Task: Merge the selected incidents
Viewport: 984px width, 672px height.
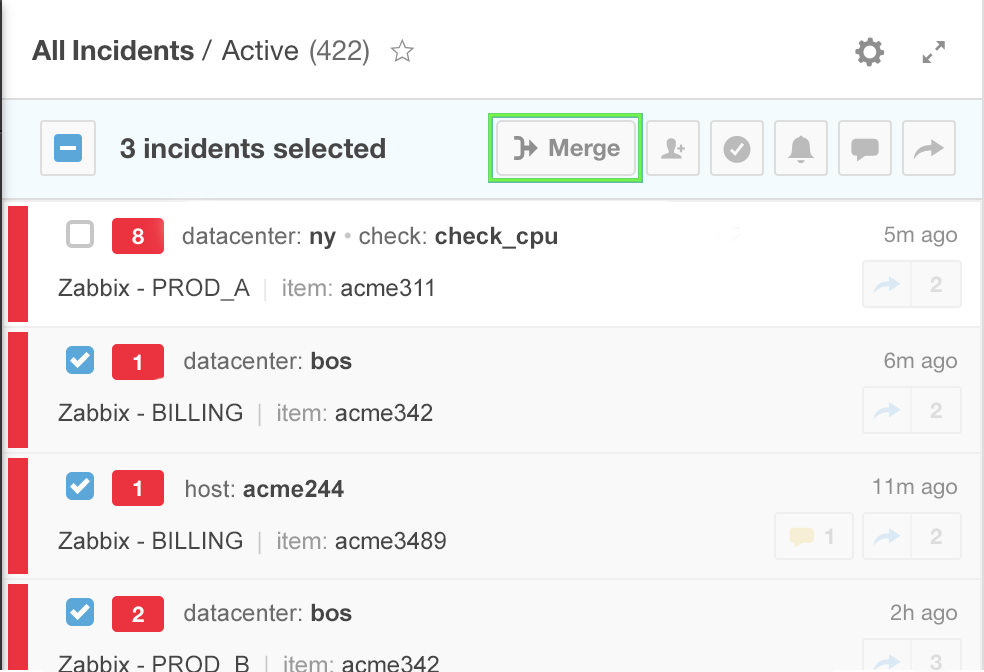Action: 566,148
